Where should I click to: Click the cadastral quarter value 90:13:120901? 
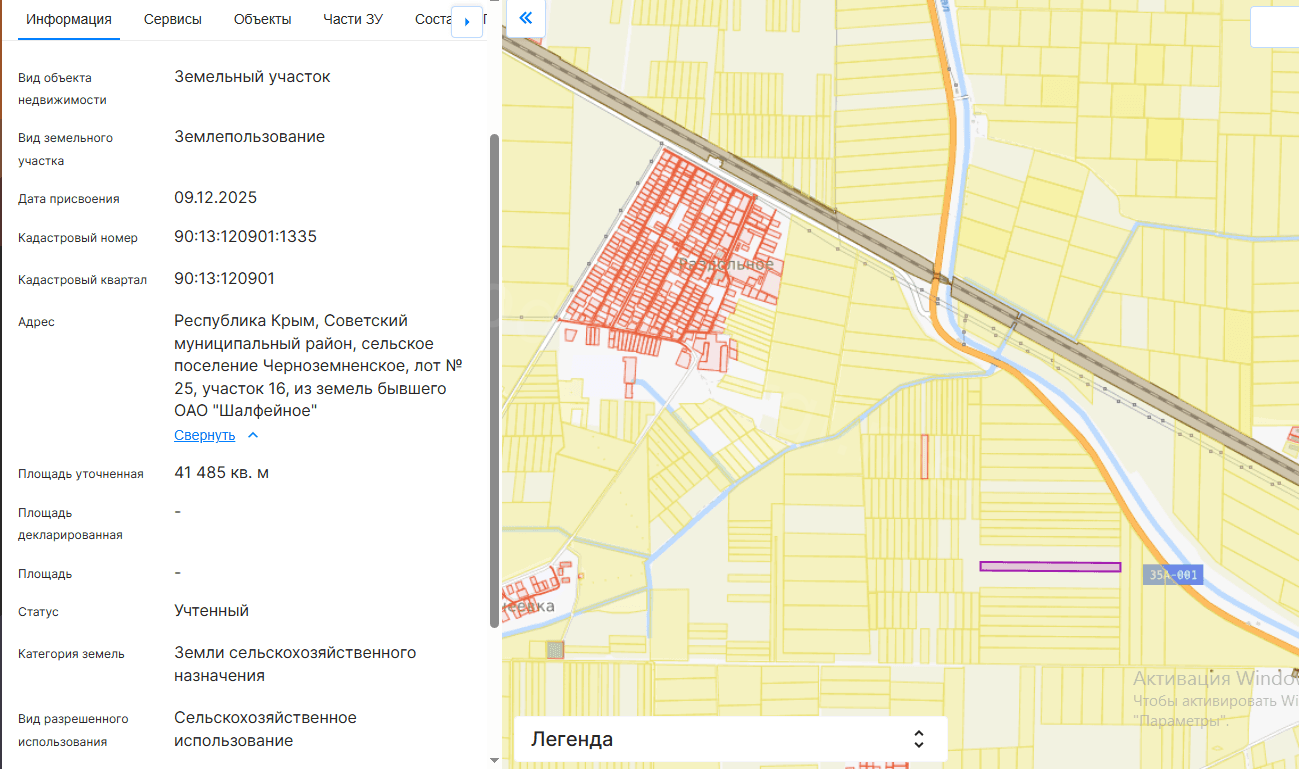click(x=224, y=278)
